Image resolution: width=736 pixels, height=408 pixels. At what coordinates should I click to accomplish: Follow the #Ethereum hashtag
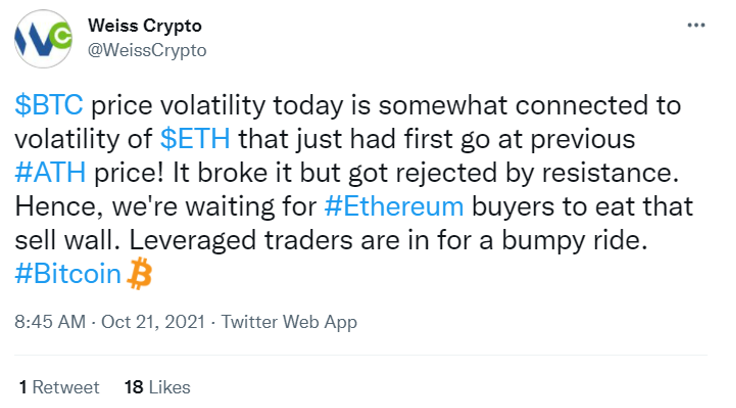[x=394, y=206]
